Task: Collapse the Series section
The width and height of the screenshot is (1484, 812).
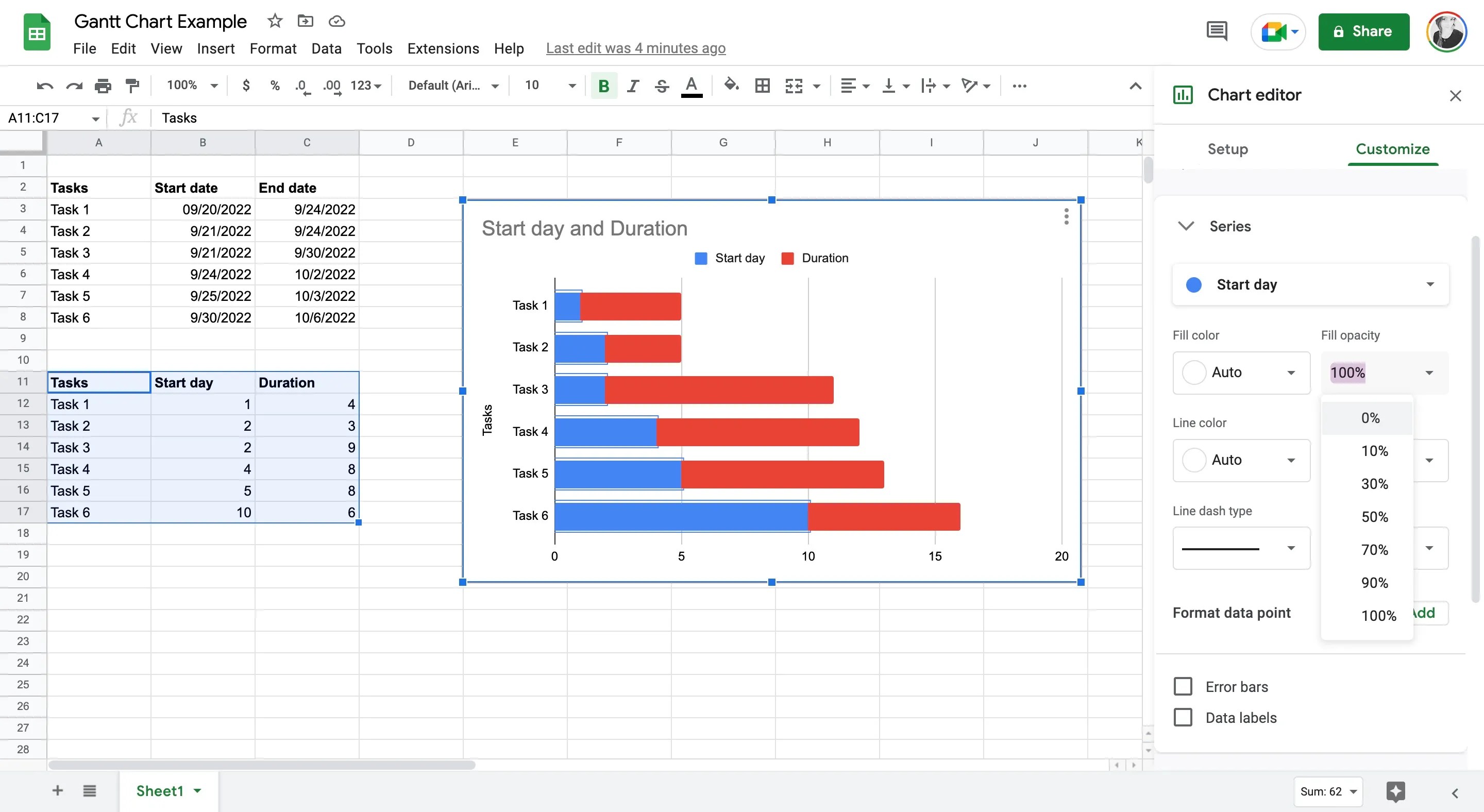Action: 1186,226
